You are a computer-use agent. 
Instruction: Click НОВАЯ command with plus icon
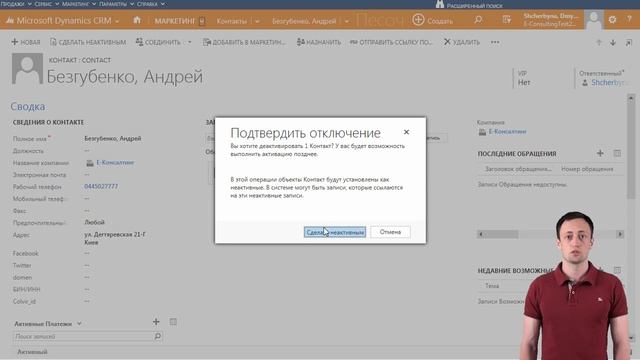(26, 42)
